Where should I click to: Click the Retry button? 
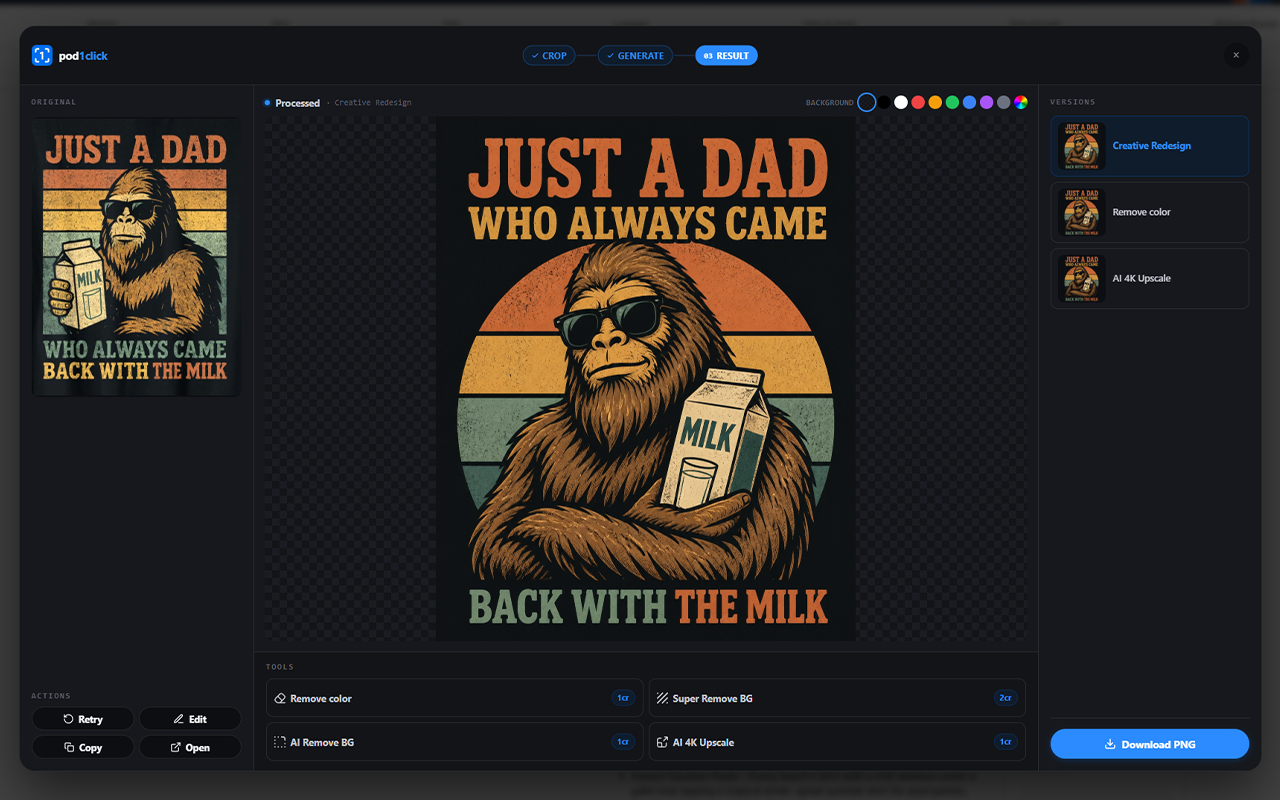(83, 719)
